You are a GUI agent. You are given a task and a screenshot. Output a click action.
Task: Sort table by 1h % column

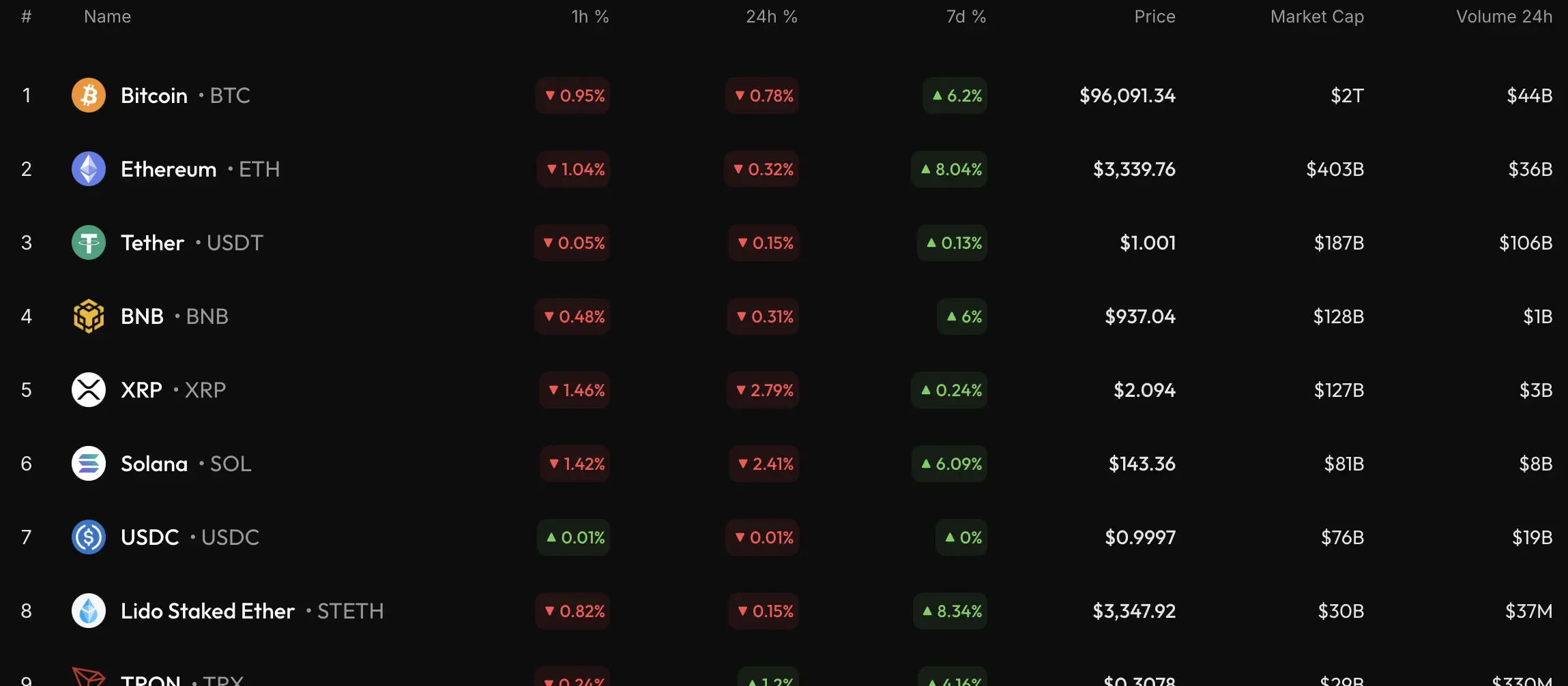(x=590, y=16)
